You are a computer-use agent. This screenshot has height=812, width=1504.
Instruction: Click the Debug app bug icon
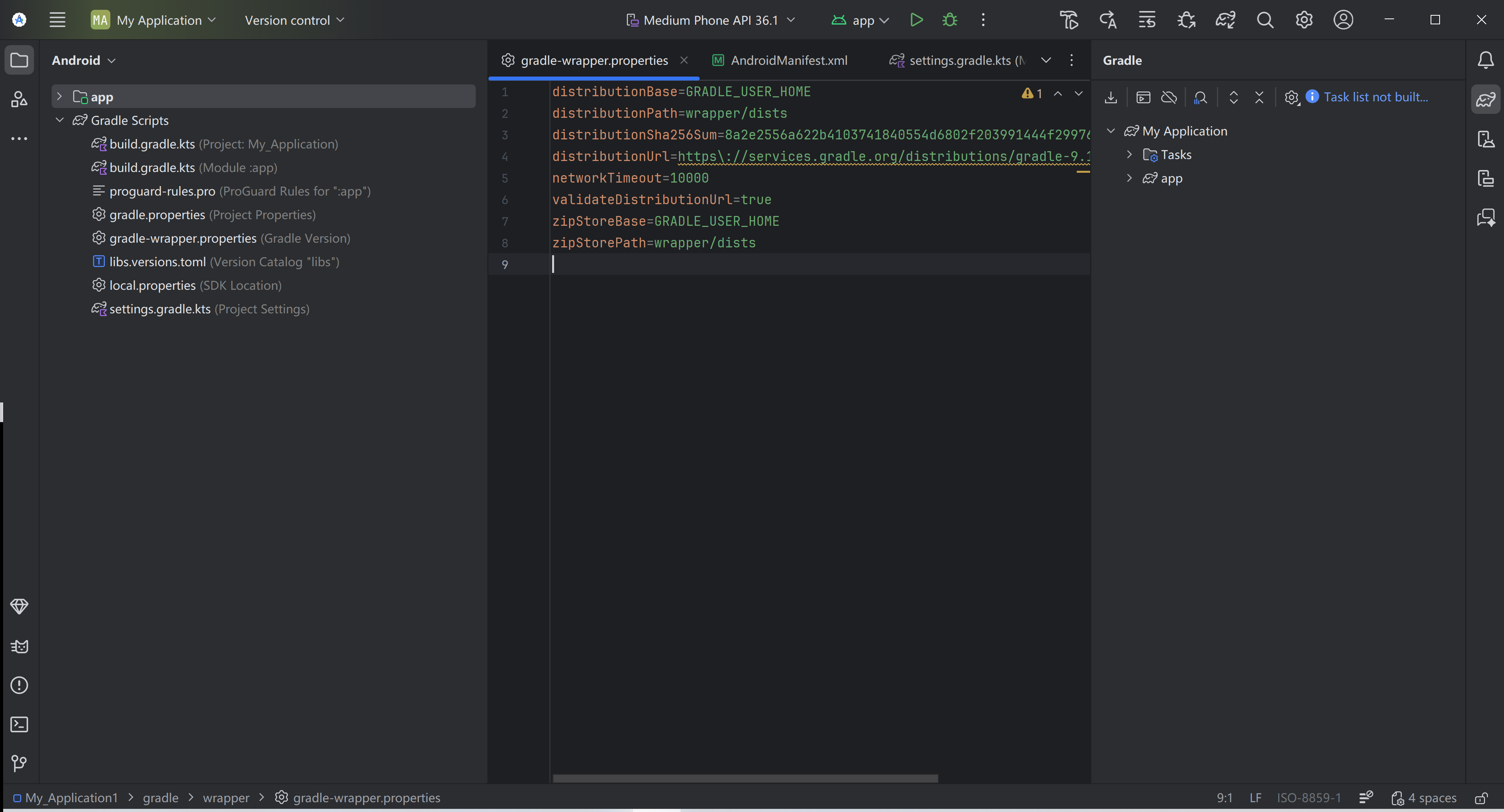coord(950,20)
